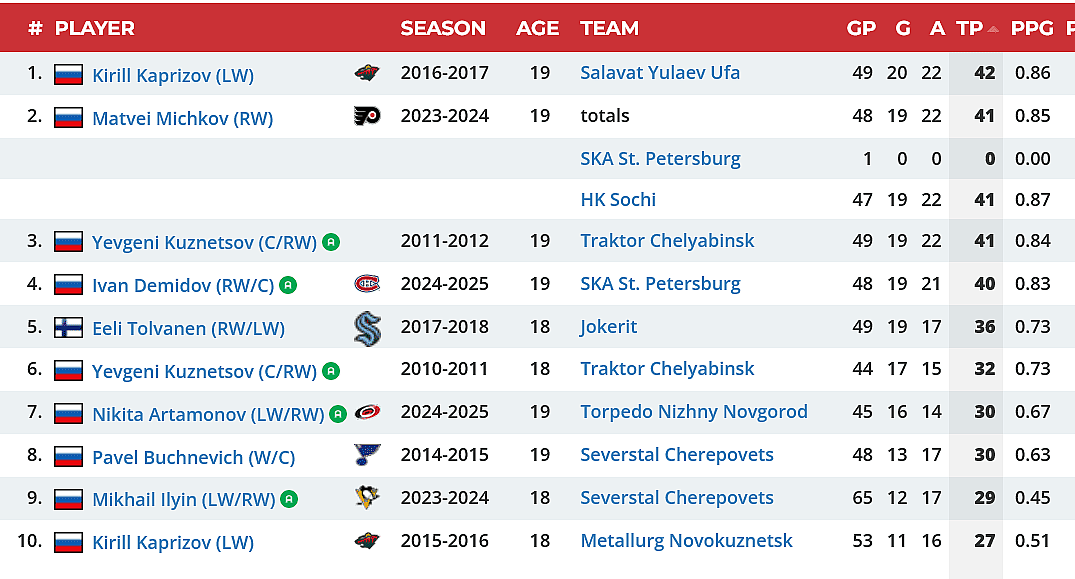Click the Philadelphia Flyers logo beside Matvei Michkov
The width and height of the screenshot is (1075, 579).
click(x=367, y=116)
